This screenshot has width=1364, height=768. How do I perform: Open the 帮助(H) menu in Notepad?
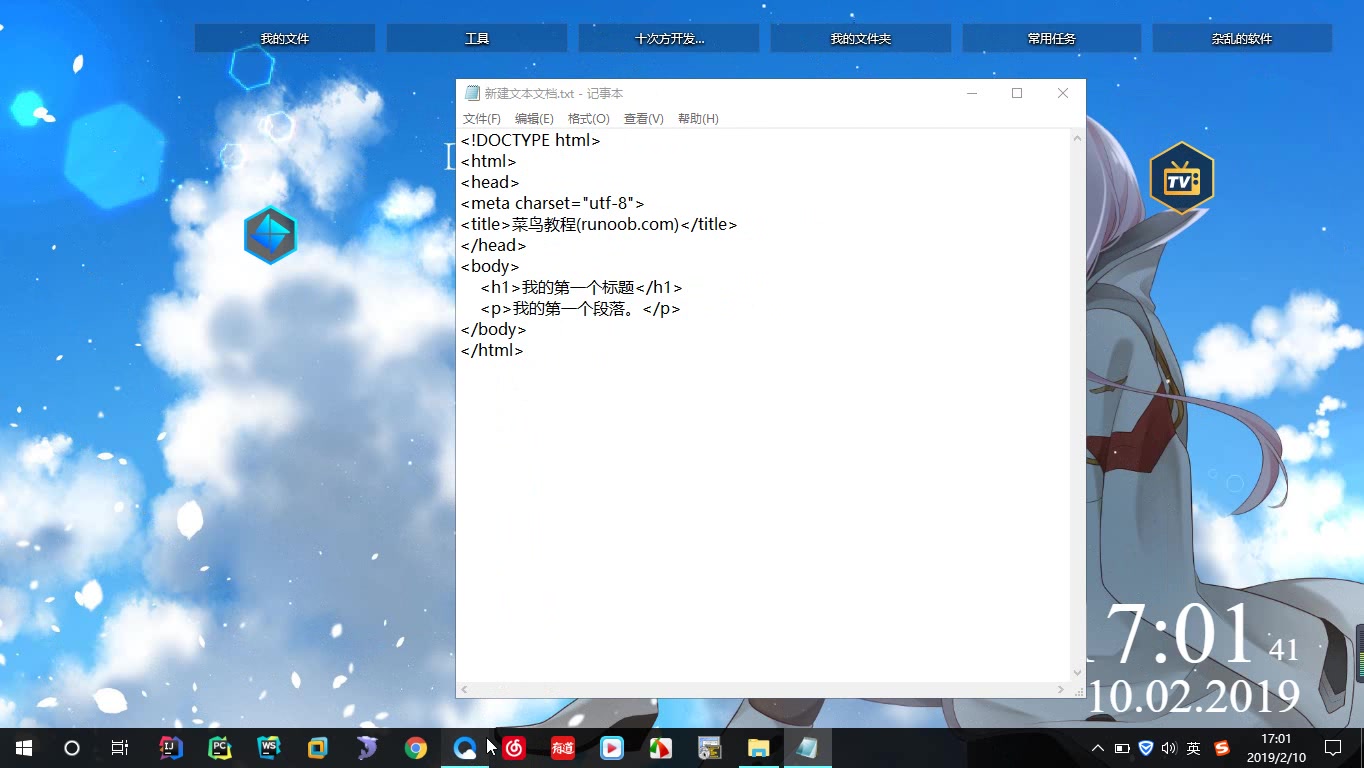point(698,119)
